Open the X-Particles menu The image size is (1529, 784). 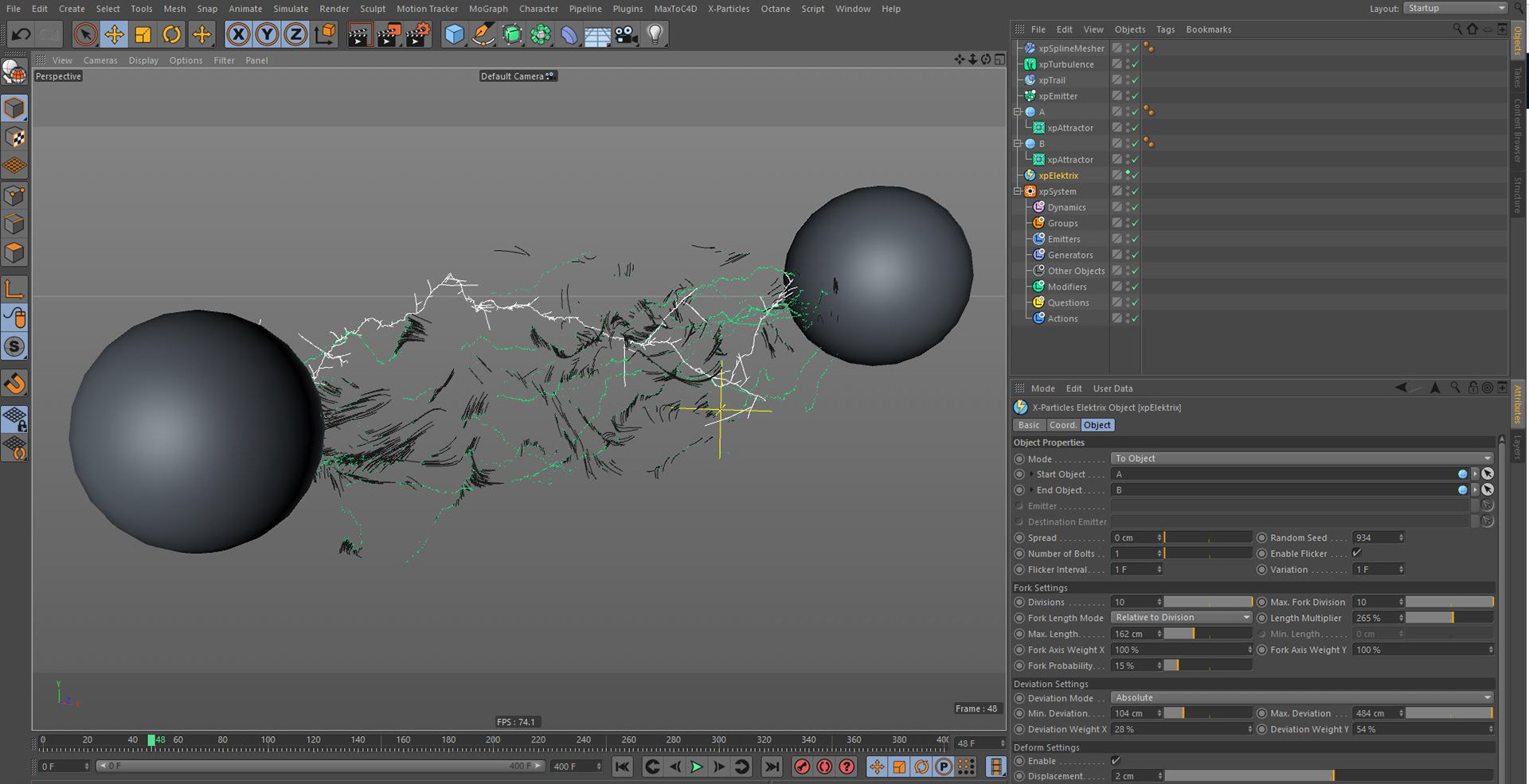(728, 9)
